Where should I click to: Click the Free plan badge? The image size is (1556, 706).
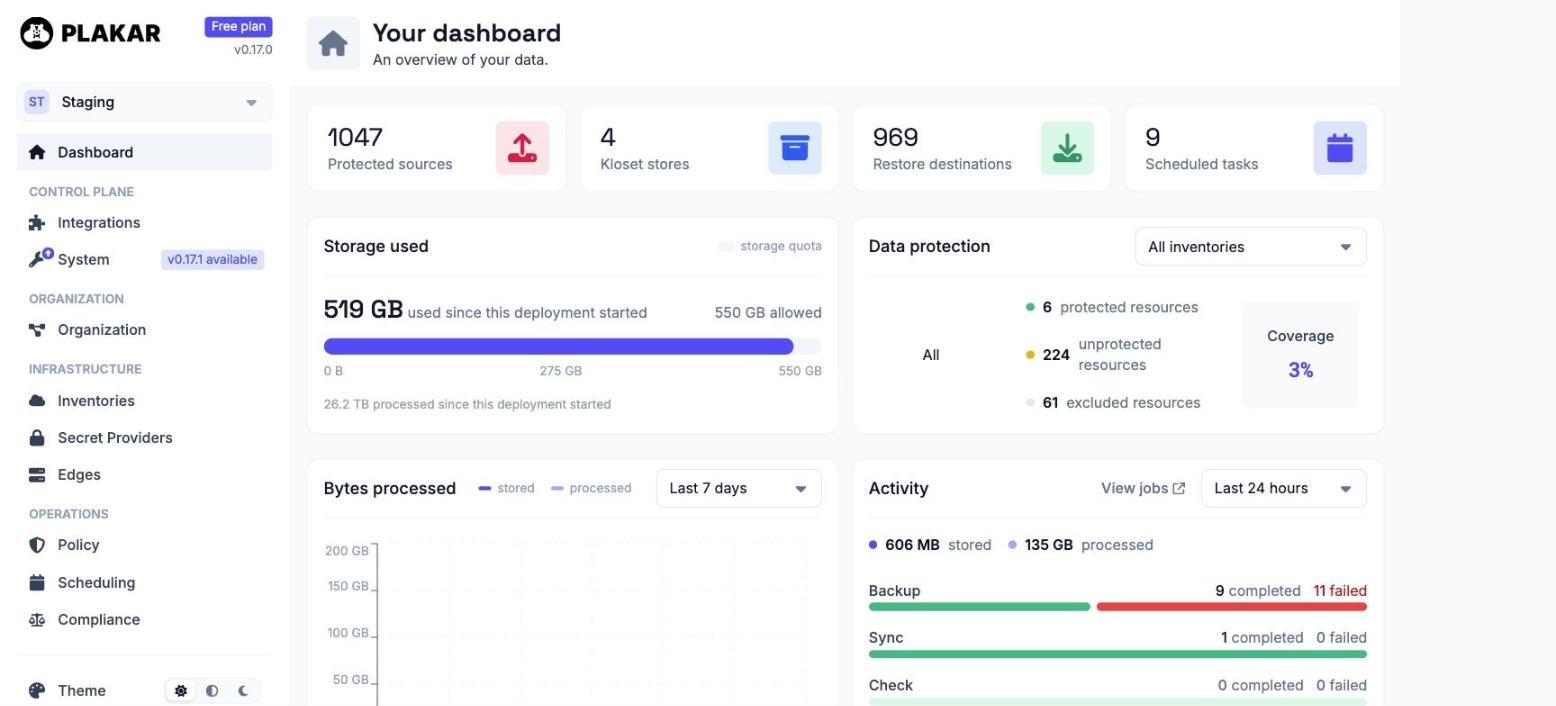tap(238, 27)
